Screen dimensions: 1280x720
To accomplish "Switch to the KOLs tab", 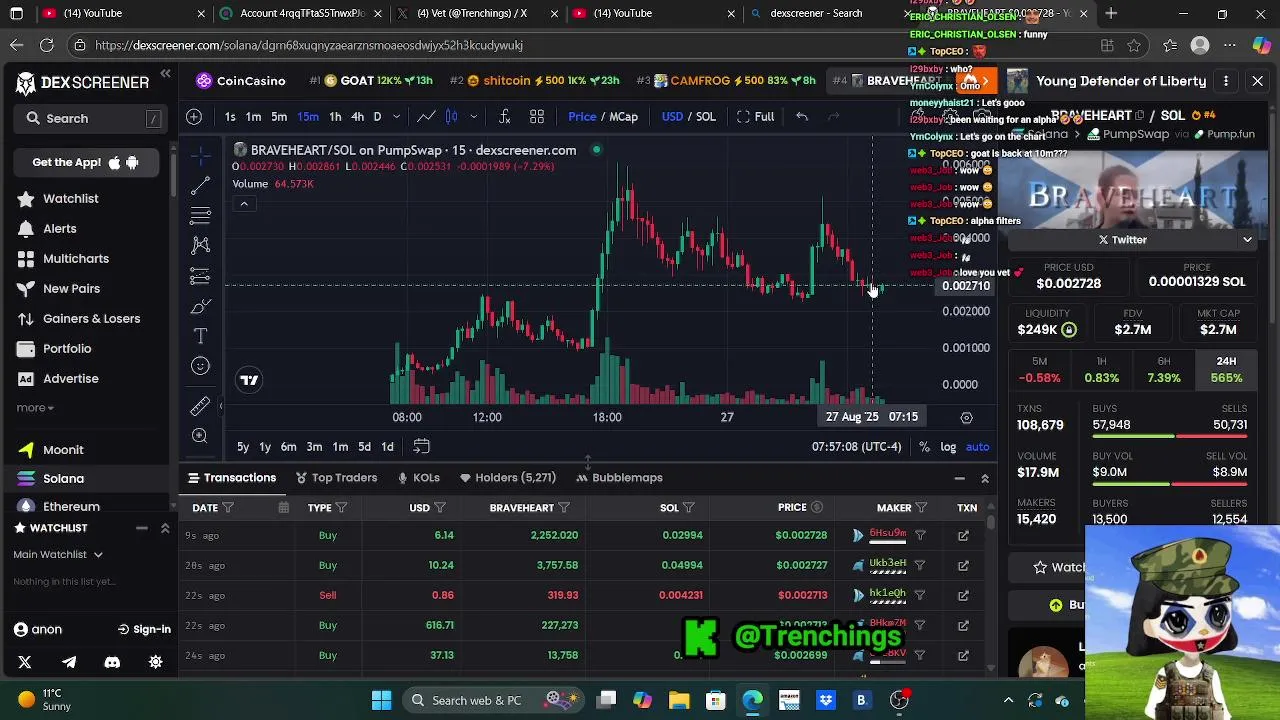I will point(419,478).
